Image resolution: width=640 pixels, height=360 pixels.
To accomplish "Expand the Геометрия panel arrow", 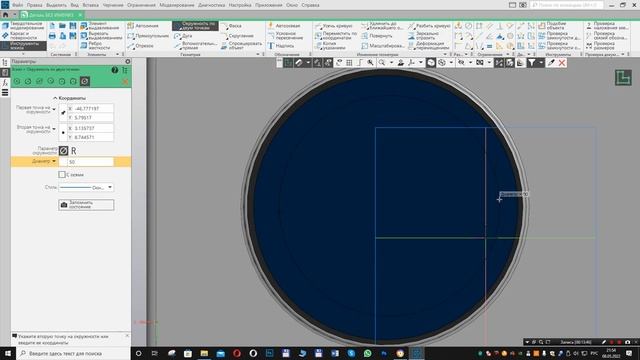I will pyautogui.click(x=258, y=54).
